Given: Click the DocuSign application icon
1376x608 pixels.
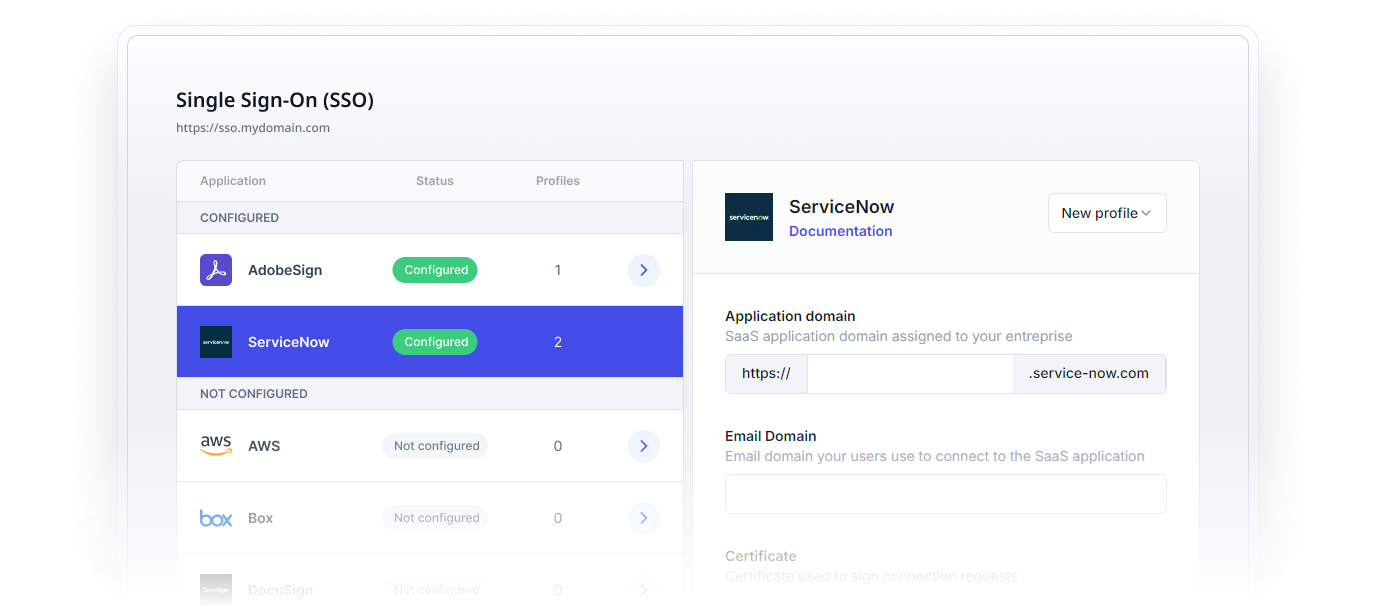Looking at the screenshot, I should pyautogui.click(x=215, y=589).
